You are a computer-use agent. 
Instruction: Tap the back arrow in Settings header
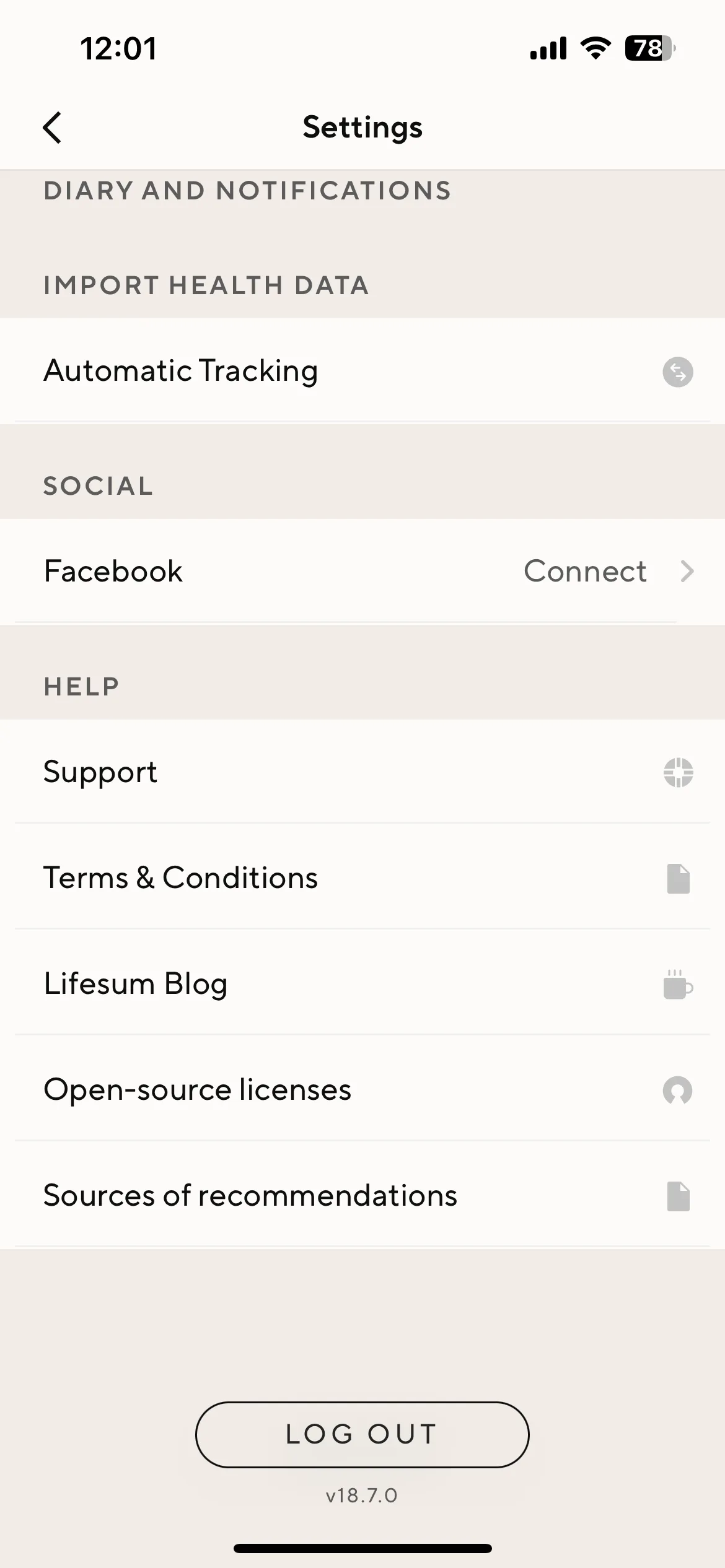point(52,128)
